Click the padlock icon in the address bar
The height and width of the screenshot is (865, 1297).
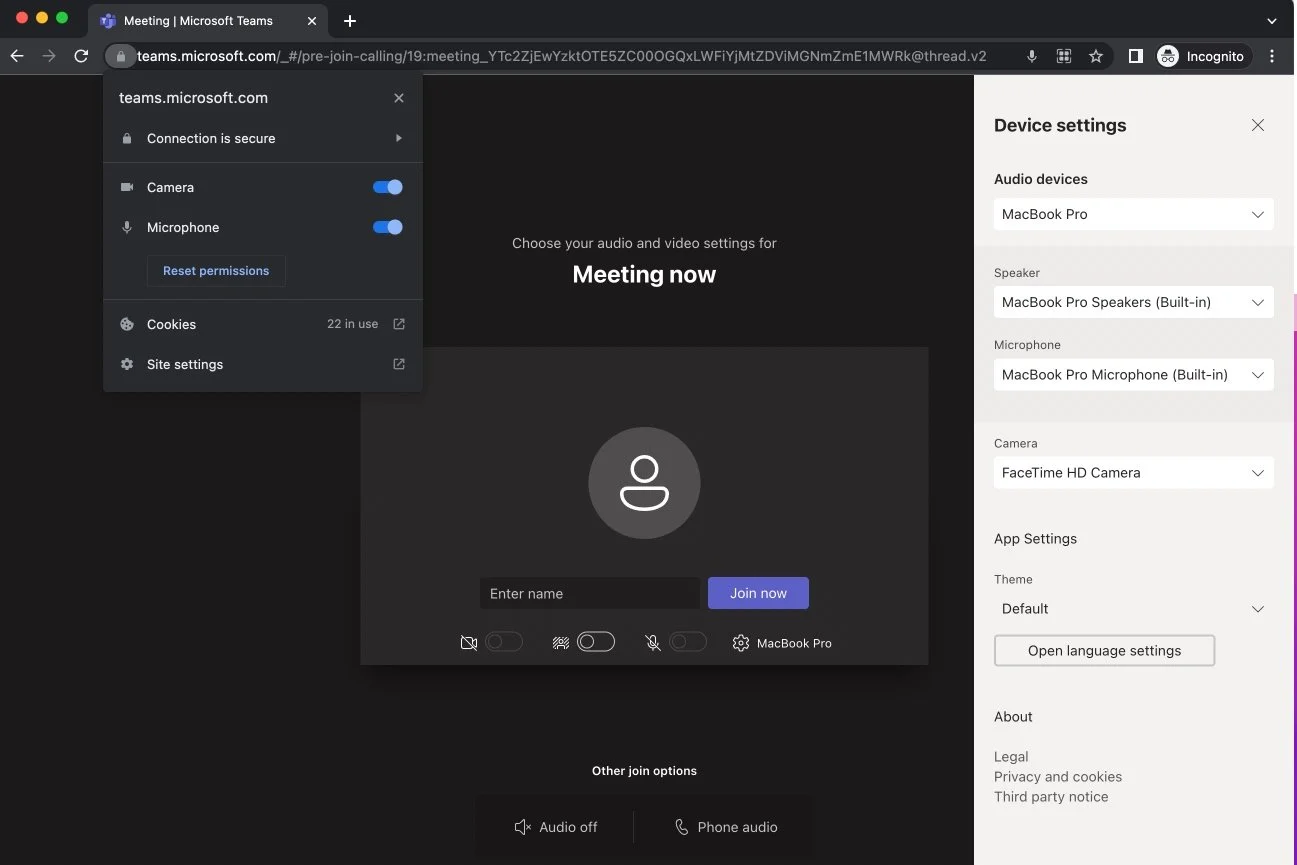tap(120, 56)
